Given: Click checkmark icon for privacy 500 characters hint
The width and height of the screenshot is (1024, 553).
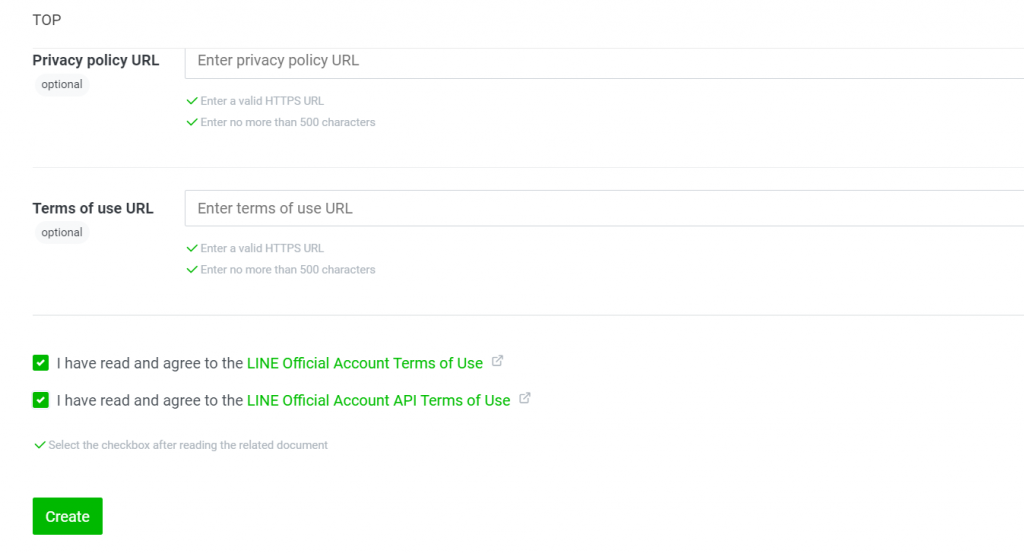Looking at the screenshot, I should pos(192,122).
